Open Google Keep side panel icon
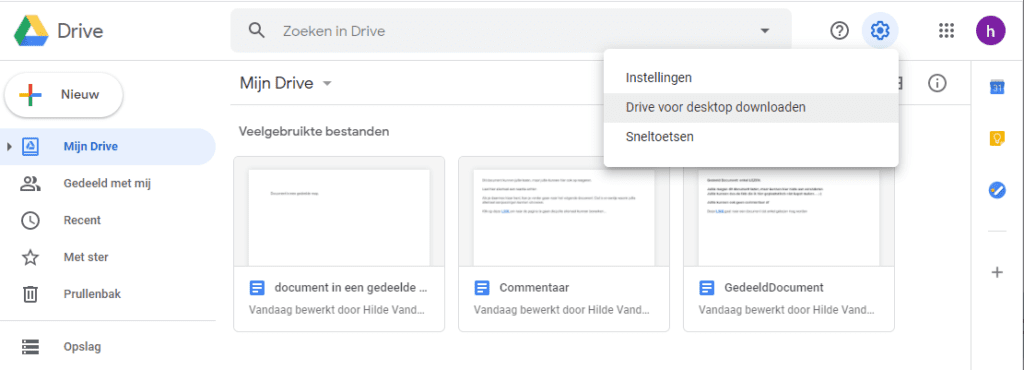Viewport: 1024px width, 370px height. 997,138
